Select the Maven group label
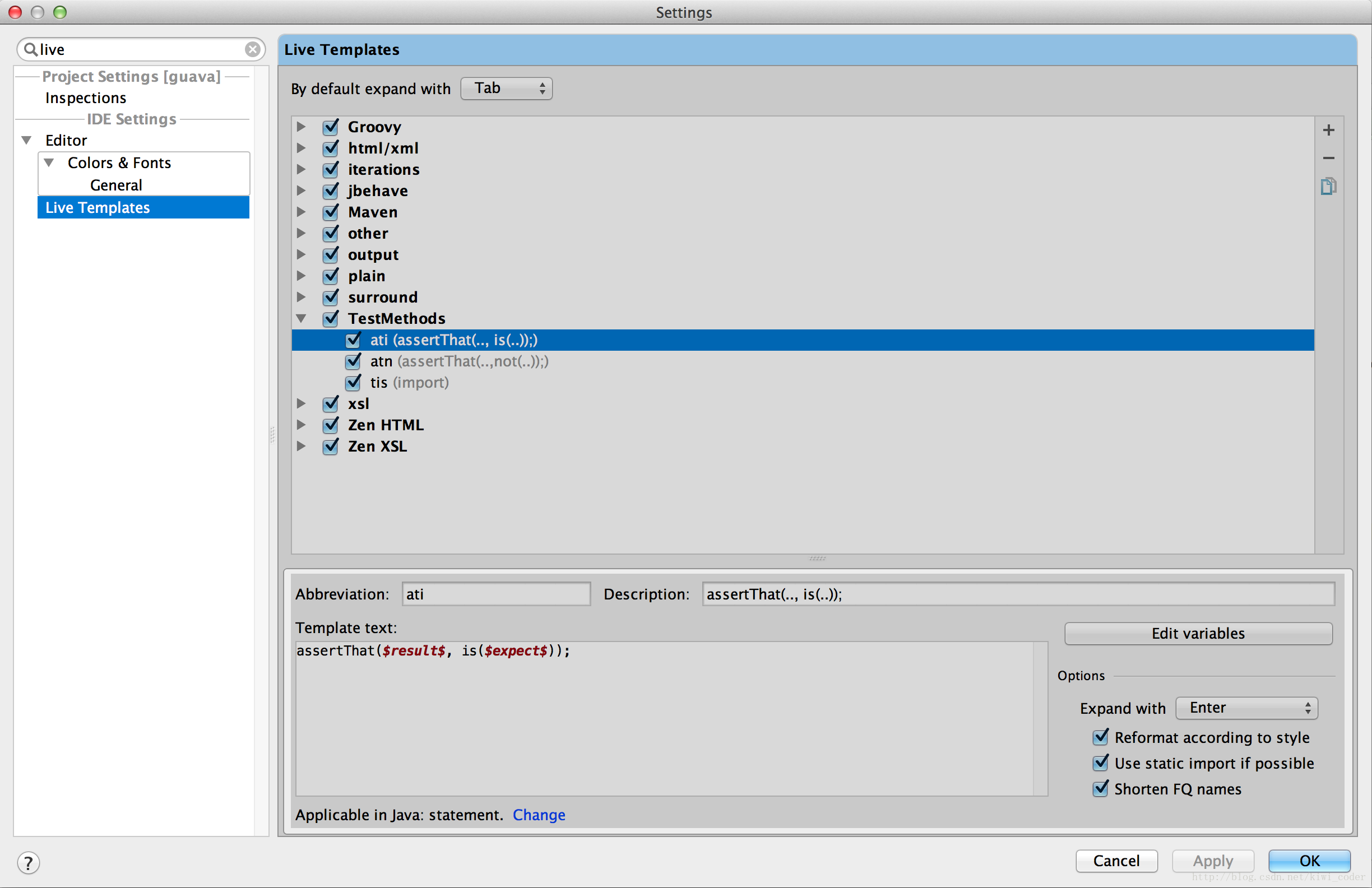 tap(373, 212)
